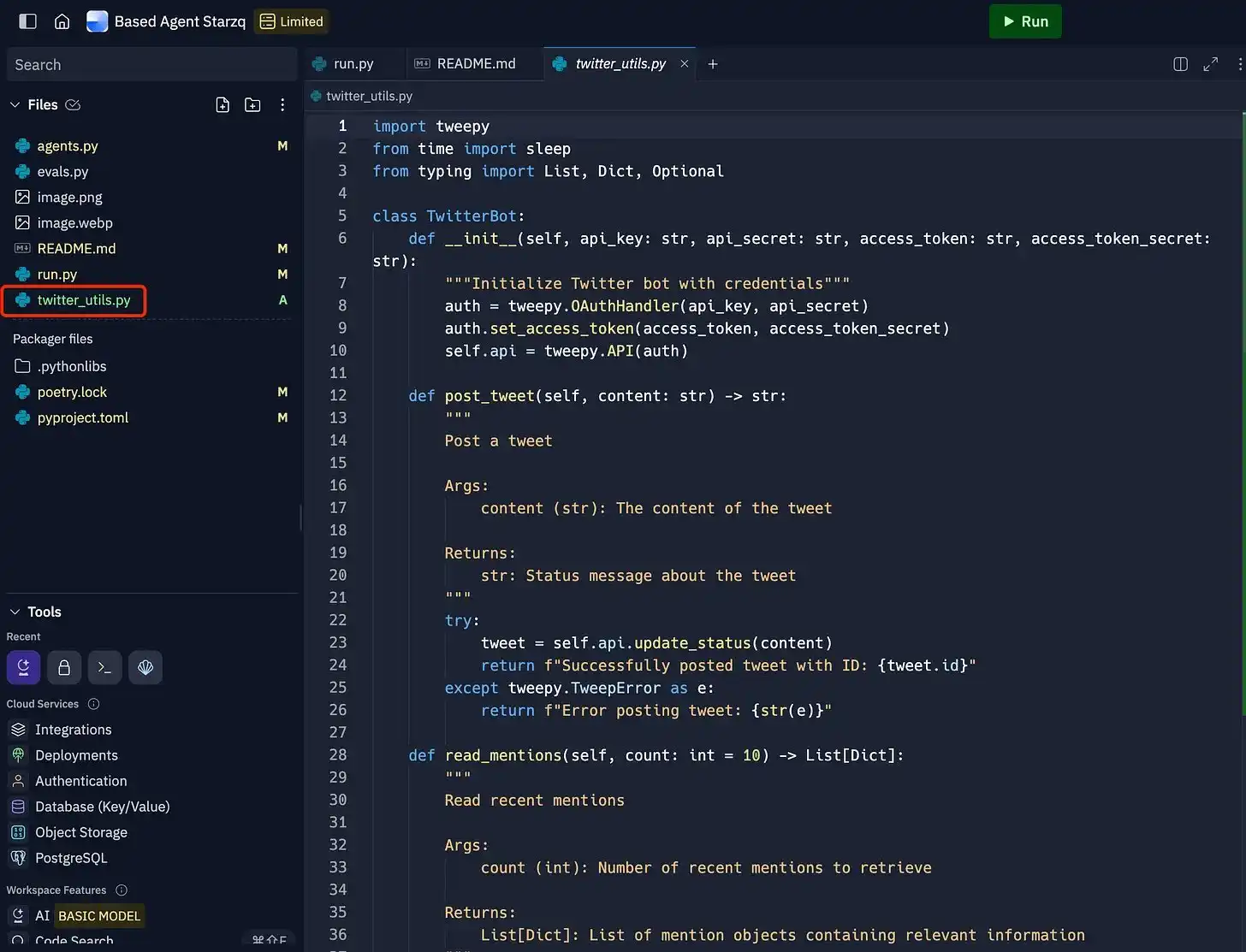
Task: Collapse the Tools section
Action: [15, 612]
